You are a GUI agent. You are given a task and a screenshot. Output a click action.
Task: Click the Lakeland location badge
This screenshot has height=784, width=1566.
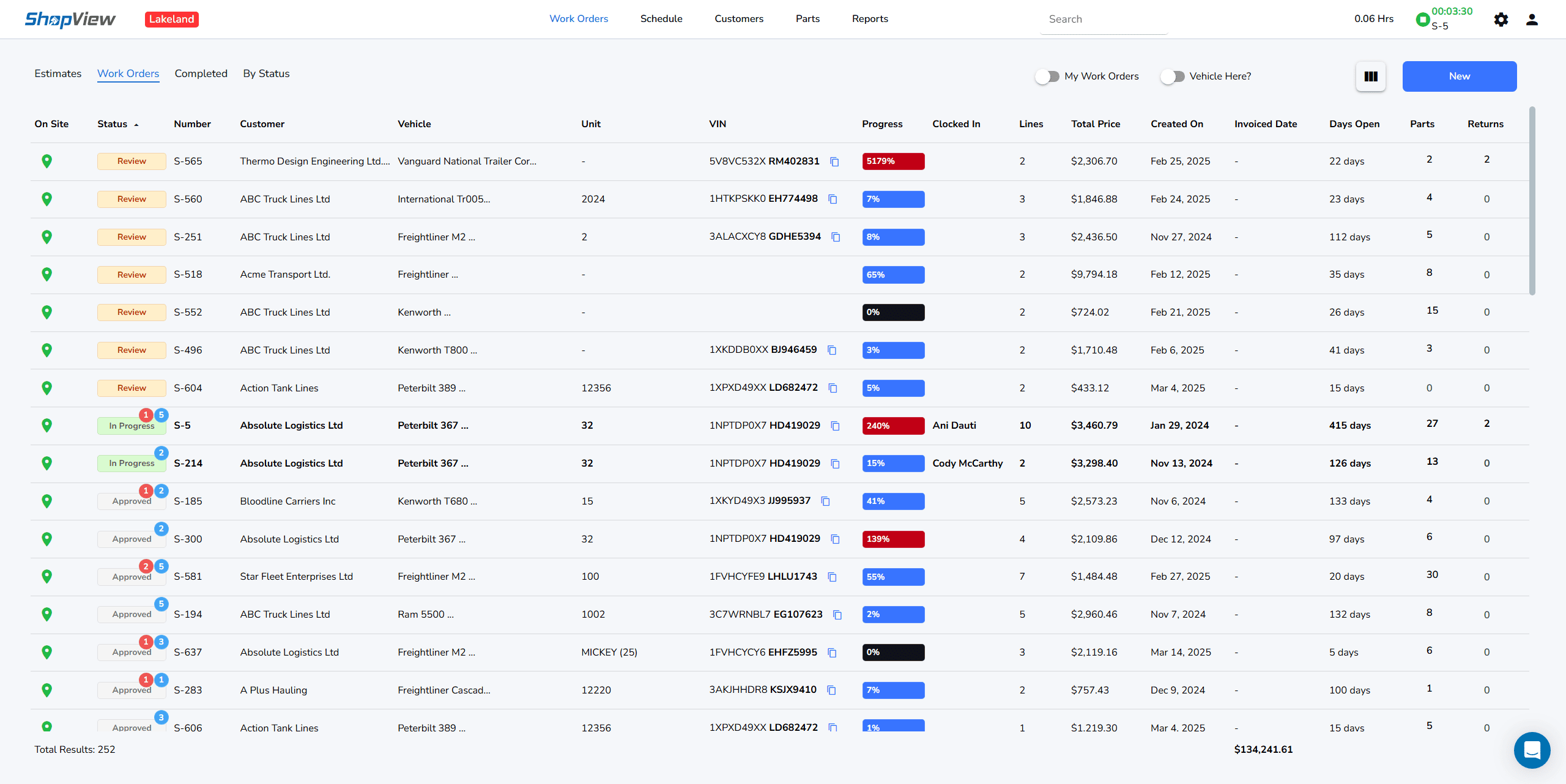[171, 20]
